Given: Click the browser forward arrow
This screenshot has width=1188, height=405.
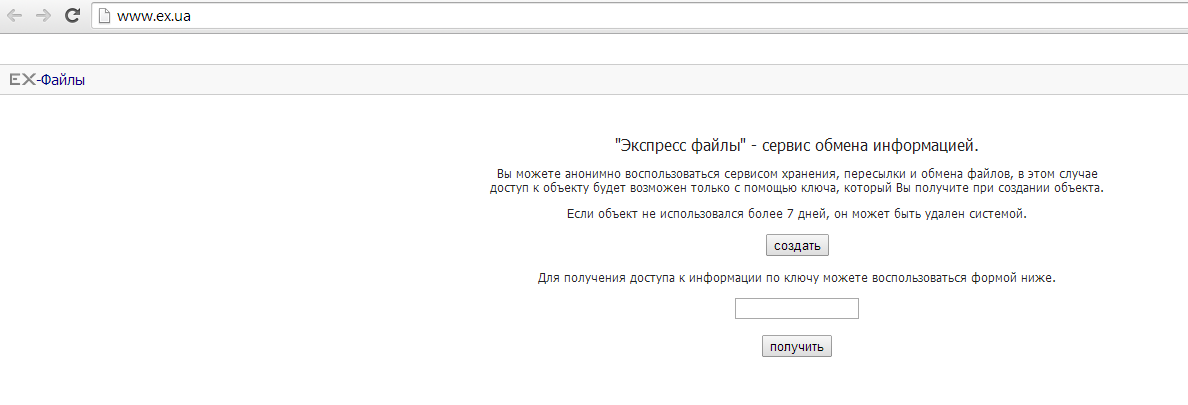Looking at the screenshot, I should coord(43,15).
